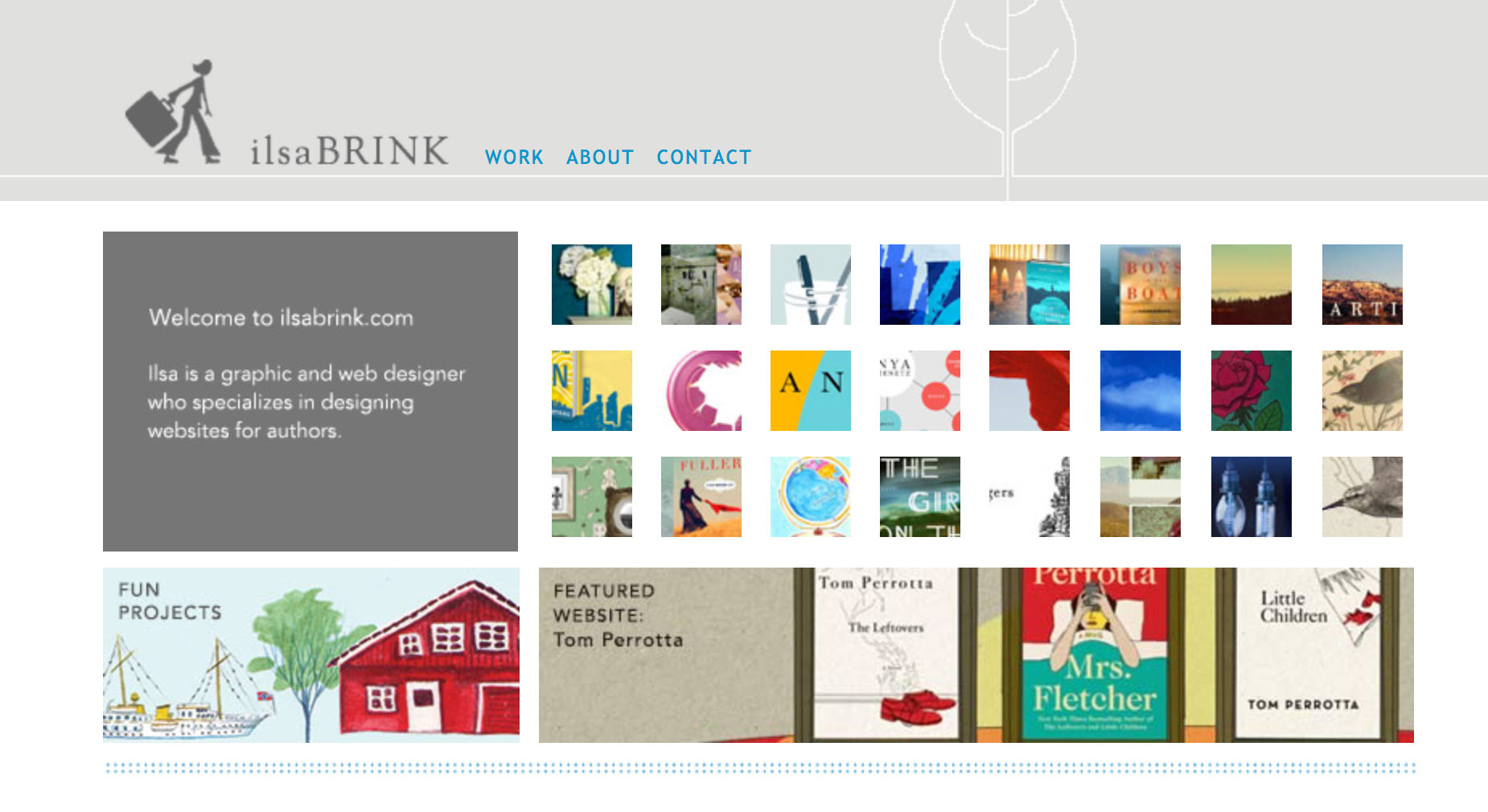Open 'The Girl on the' thumbnail

point(920,497)
